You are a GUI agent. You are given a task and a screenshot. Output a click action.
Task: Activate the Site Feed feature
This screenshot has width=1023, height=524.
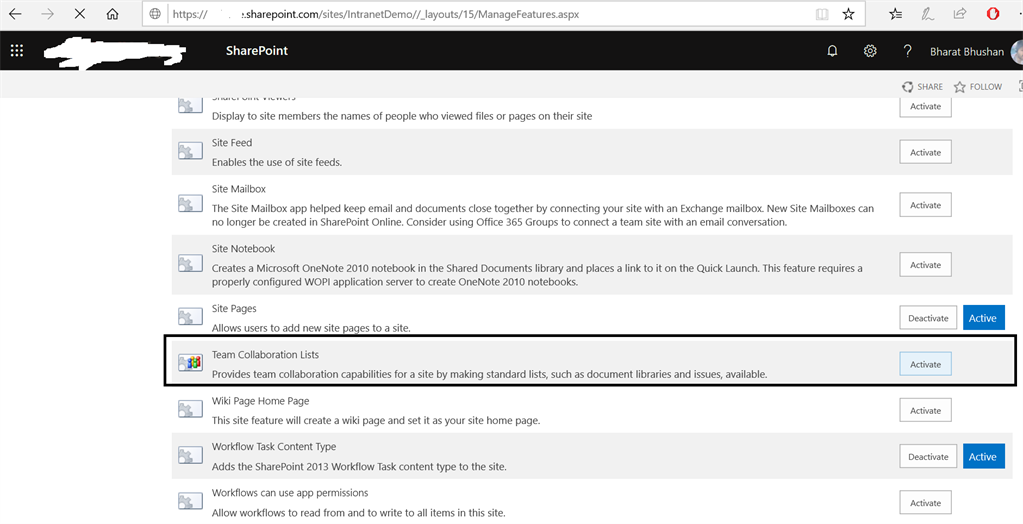point(925,152)
